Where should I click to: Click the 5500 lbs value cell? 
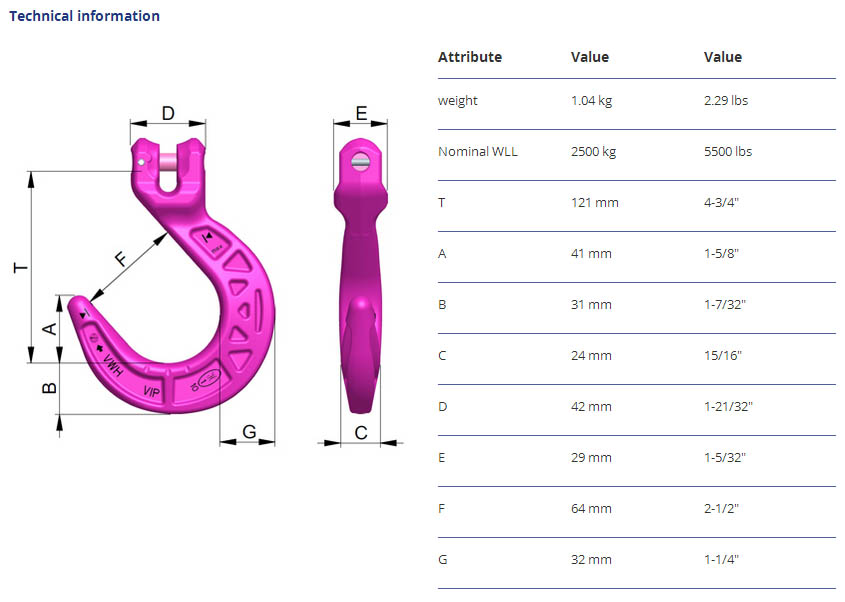tap(728, 151)
